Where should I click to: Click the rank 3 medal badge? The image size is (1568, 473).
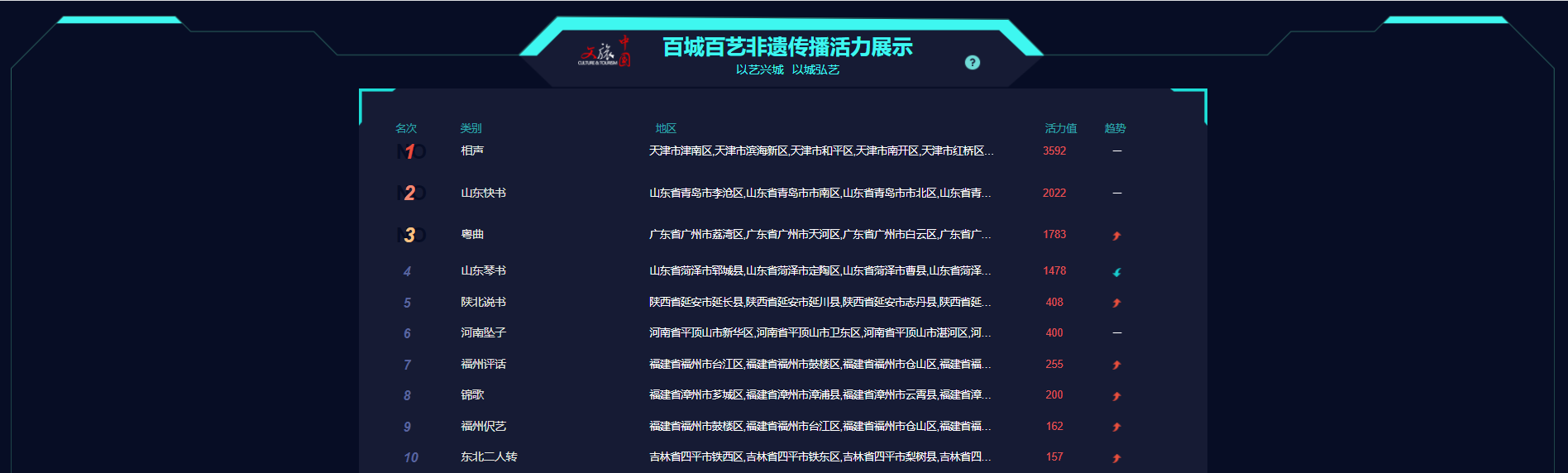point(410,235)
